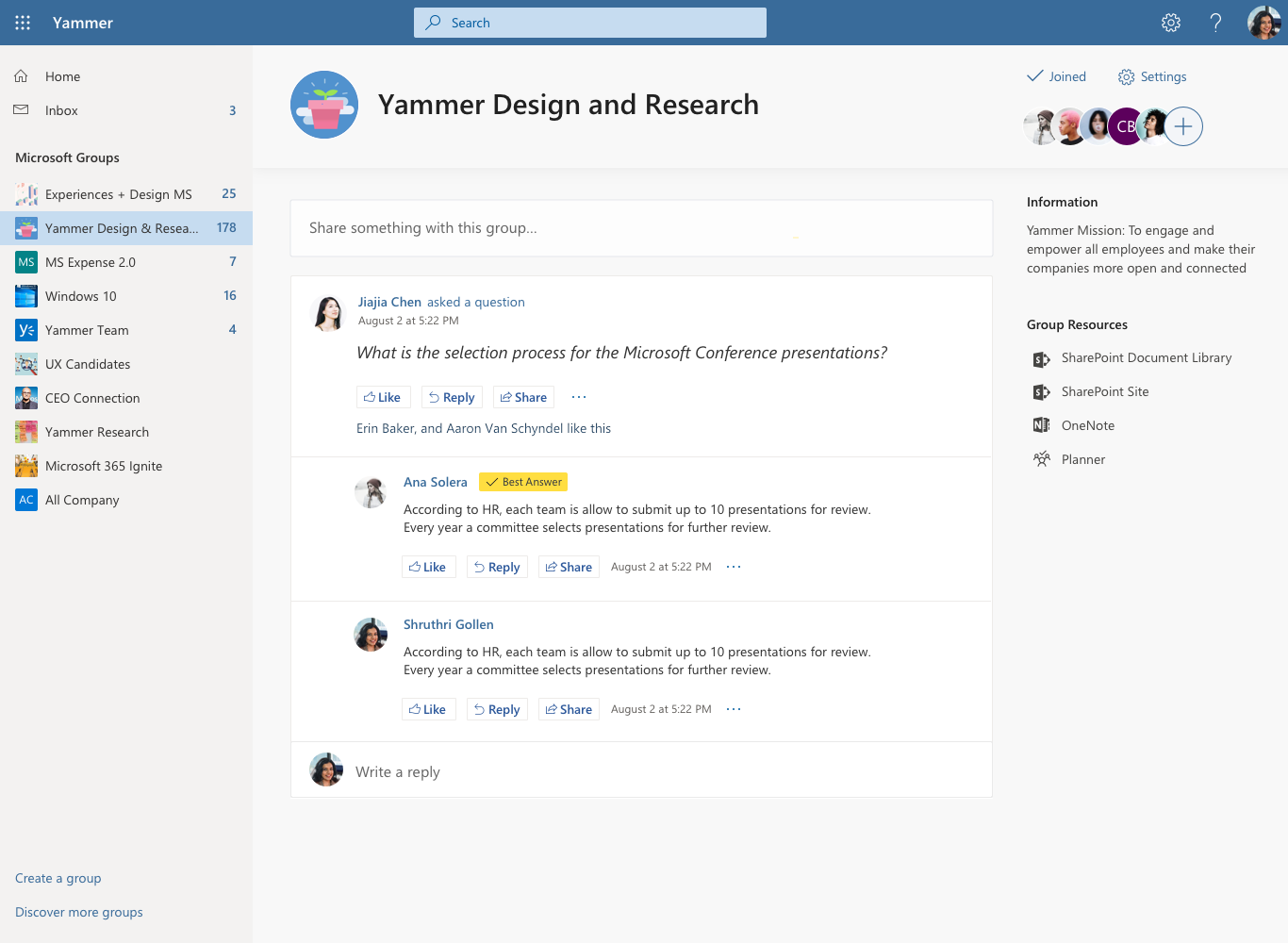Click the Search field
Screen dimensions: 1288x943
coord(590,23)
